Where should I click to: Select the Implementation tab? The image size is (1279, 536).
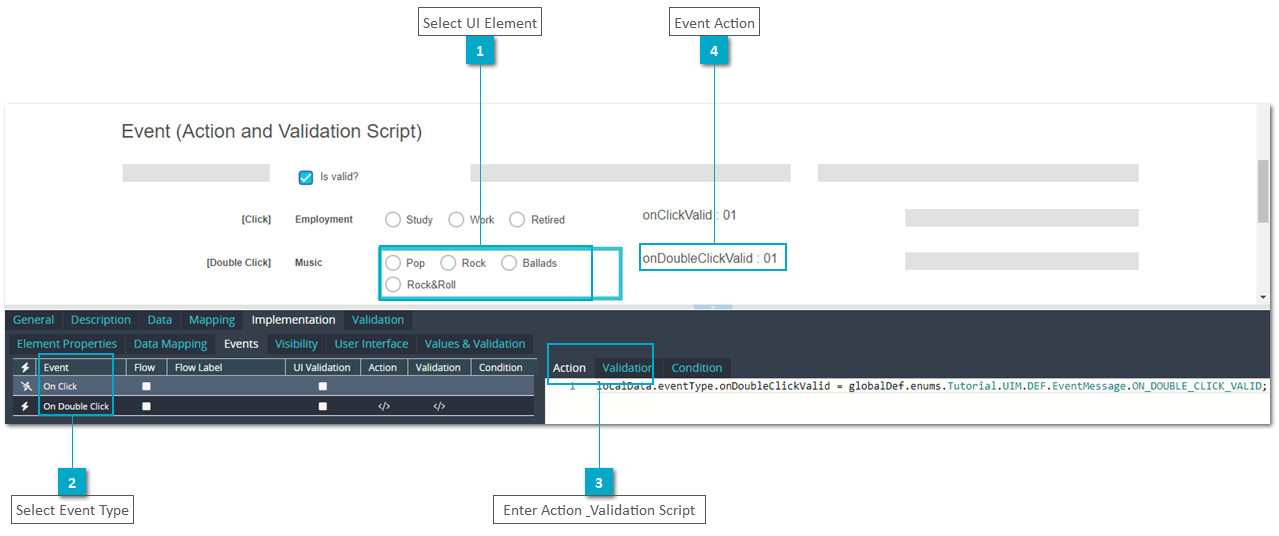(x=293, y=320)
